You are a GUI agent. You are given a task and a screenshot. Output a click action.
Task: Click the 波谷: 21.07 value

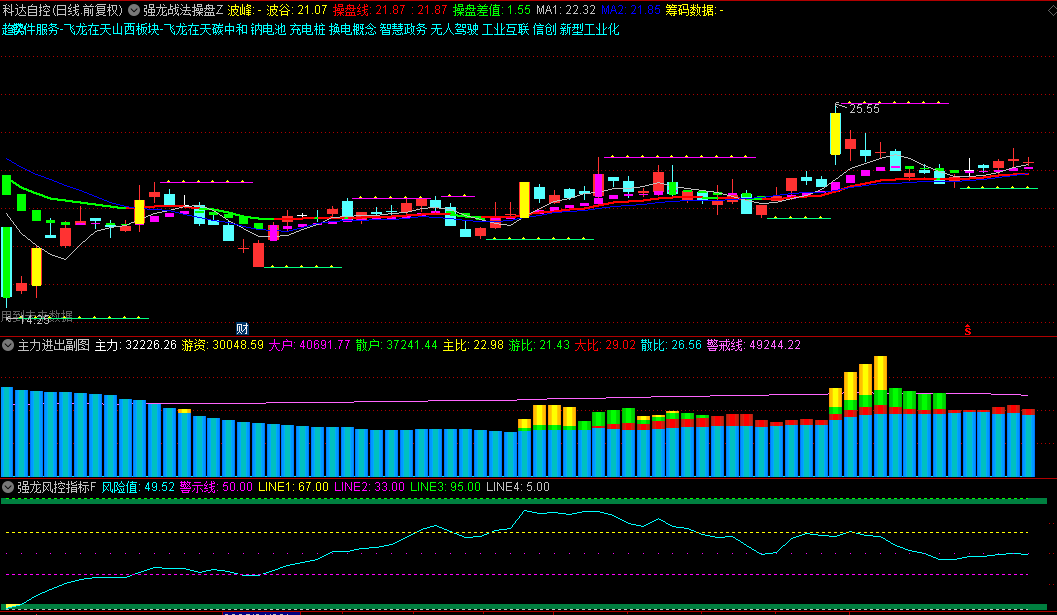(297, 10)
